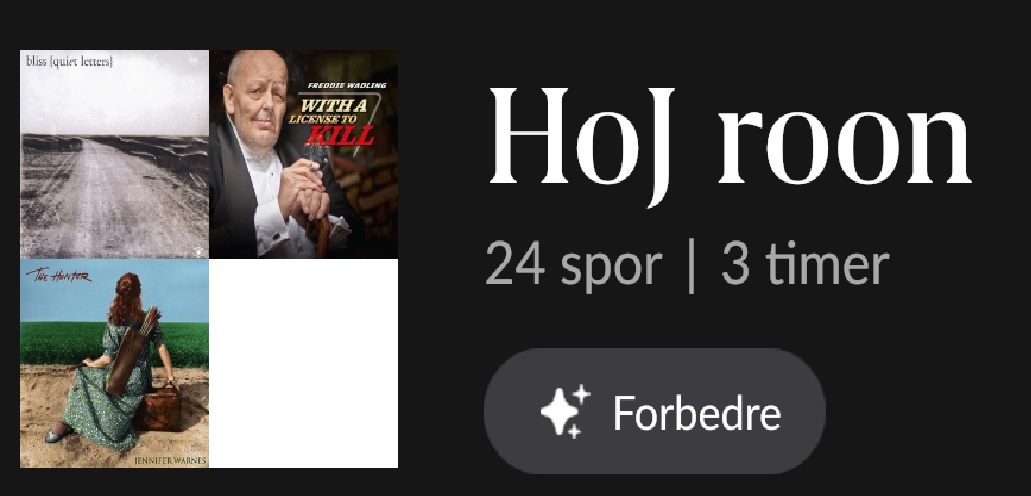Screen dimensions: 1031x496
Task: Click the red KILL text on cover
Action: pos(340,136)
